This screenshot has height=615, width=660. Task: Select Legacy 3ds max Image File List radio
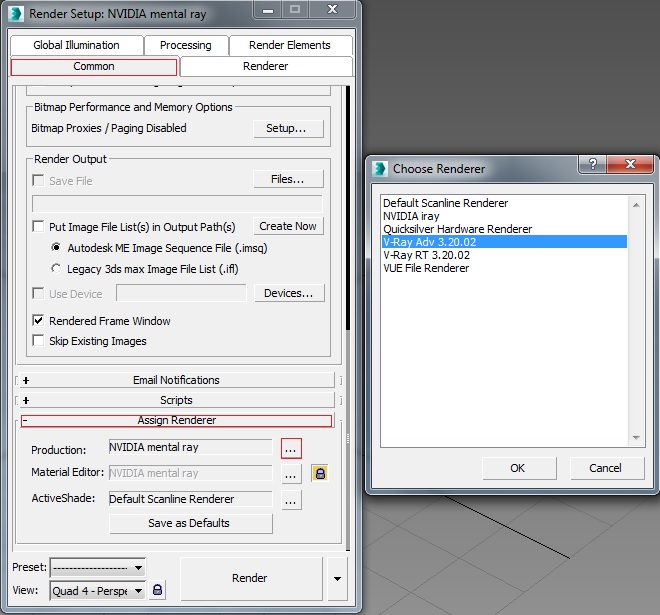(56, 268)
